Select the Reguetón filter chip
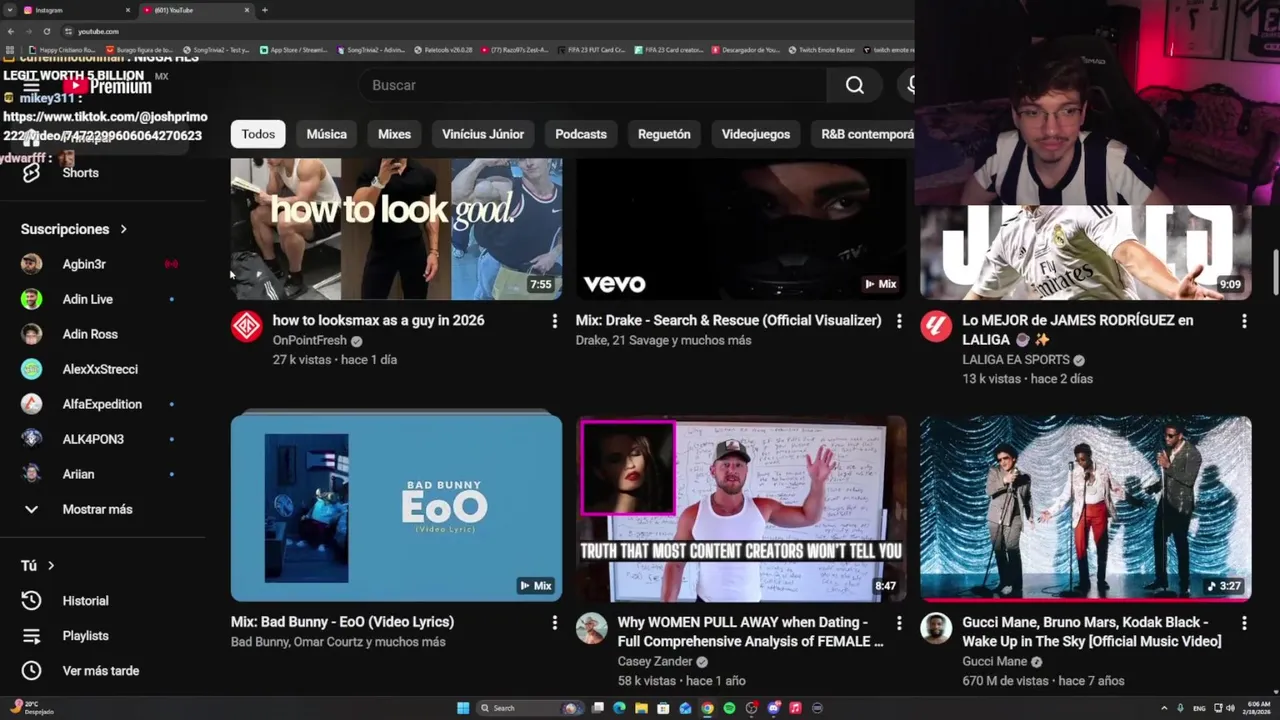1280x720 pixels. 664,134
